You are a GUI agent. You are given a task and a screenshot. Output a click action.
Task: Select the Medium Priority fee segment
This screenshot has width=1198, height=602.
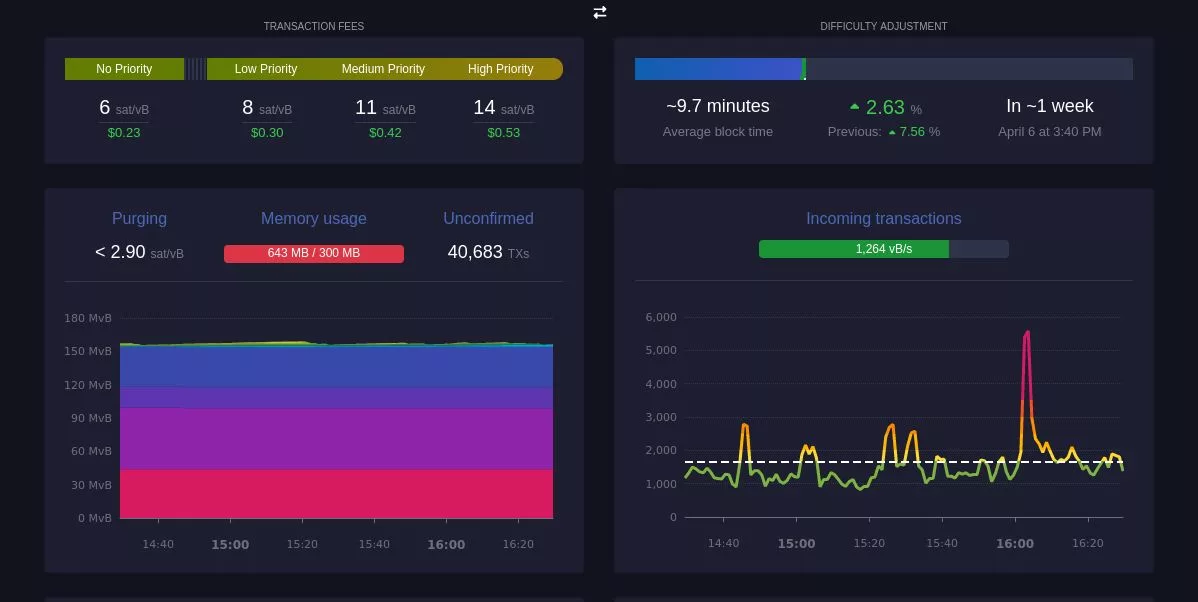click(x=383, y=68)
